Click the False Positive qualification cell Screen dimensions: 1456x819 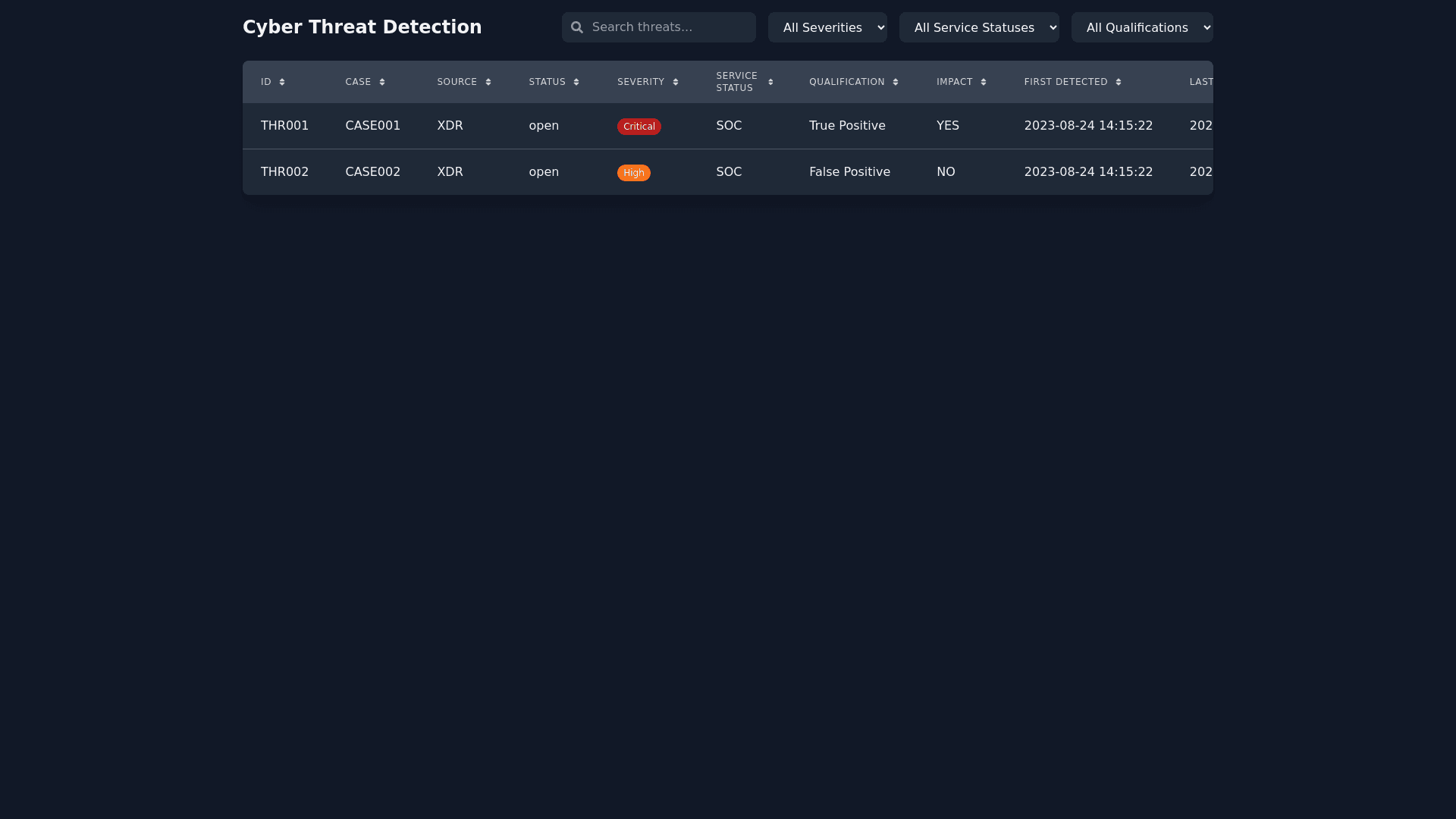pos(849,172)
